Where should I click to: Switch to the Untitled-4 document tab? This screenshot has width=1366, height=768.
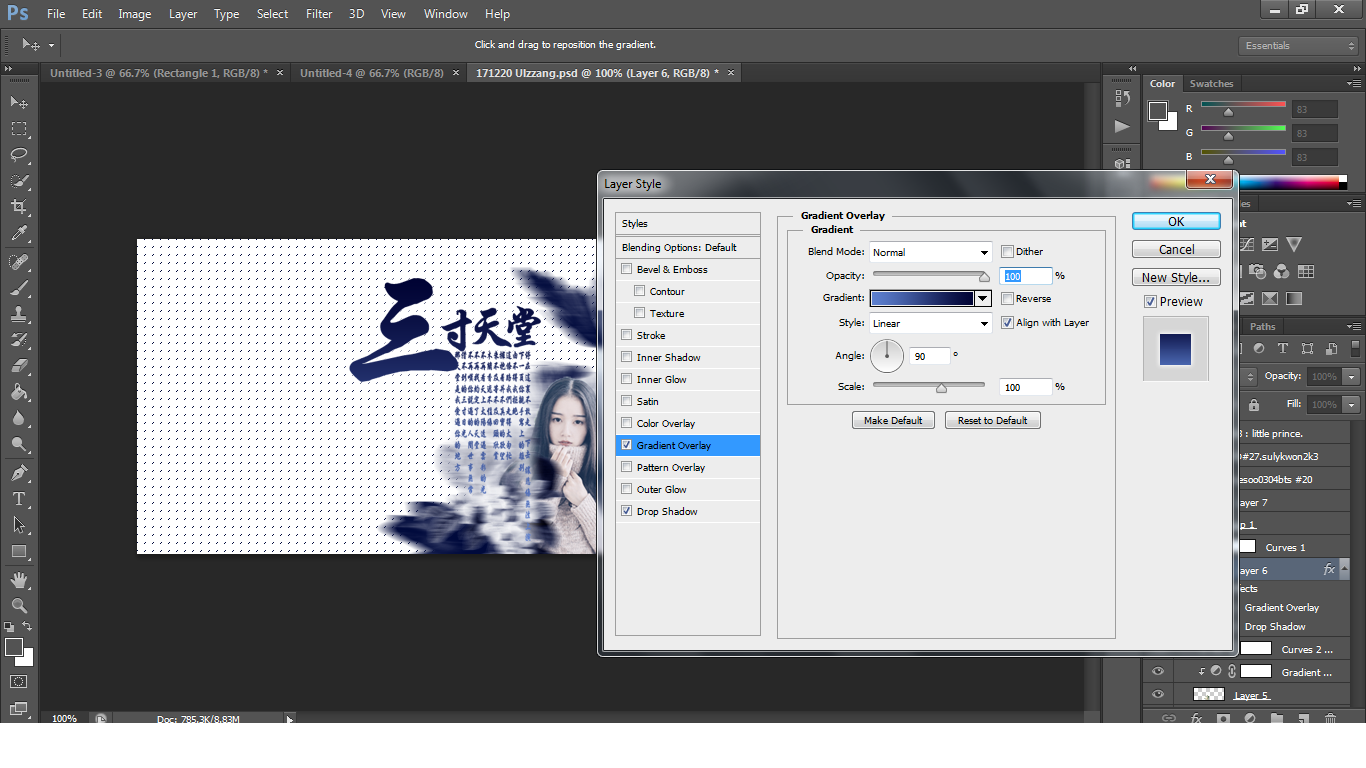click(x=371, y=73)
